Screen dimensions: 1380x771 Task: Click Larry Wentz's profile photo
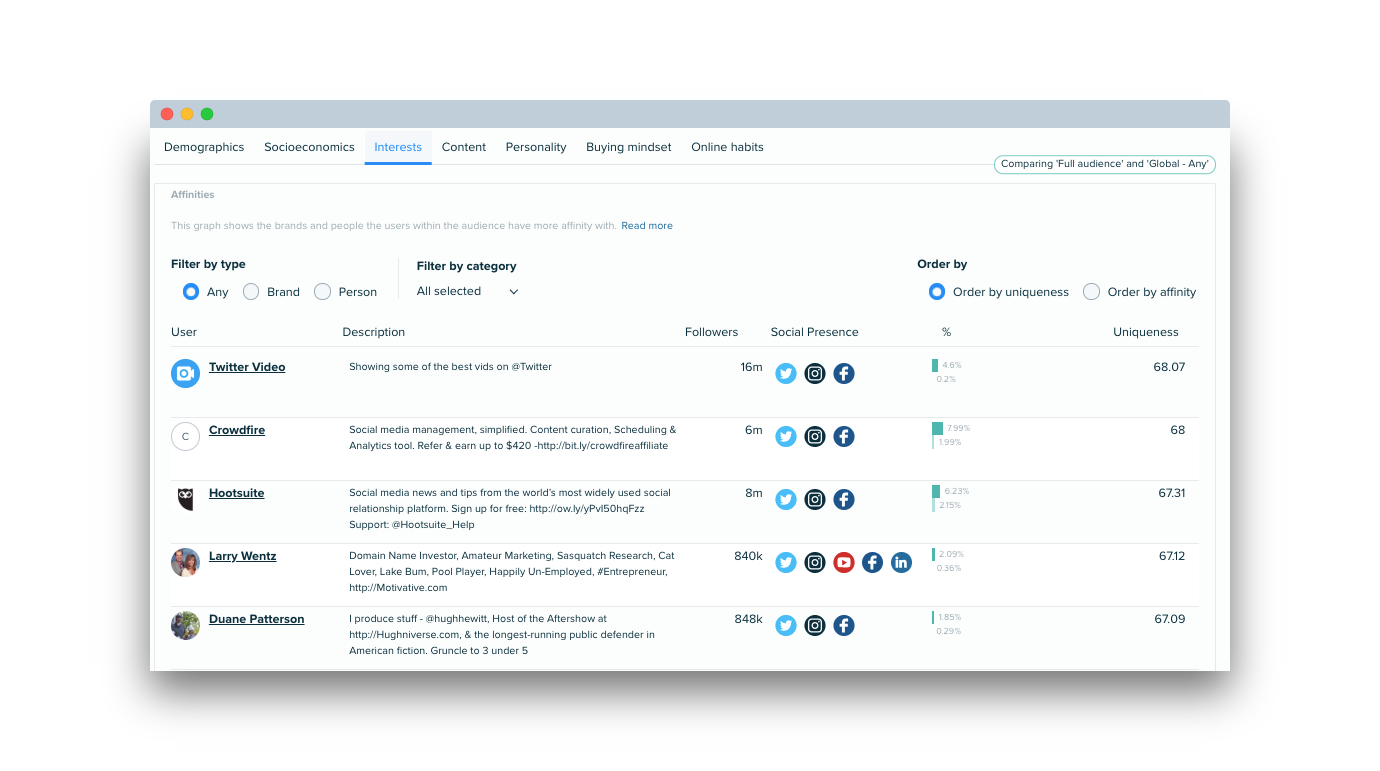click(x=185, y=562)
